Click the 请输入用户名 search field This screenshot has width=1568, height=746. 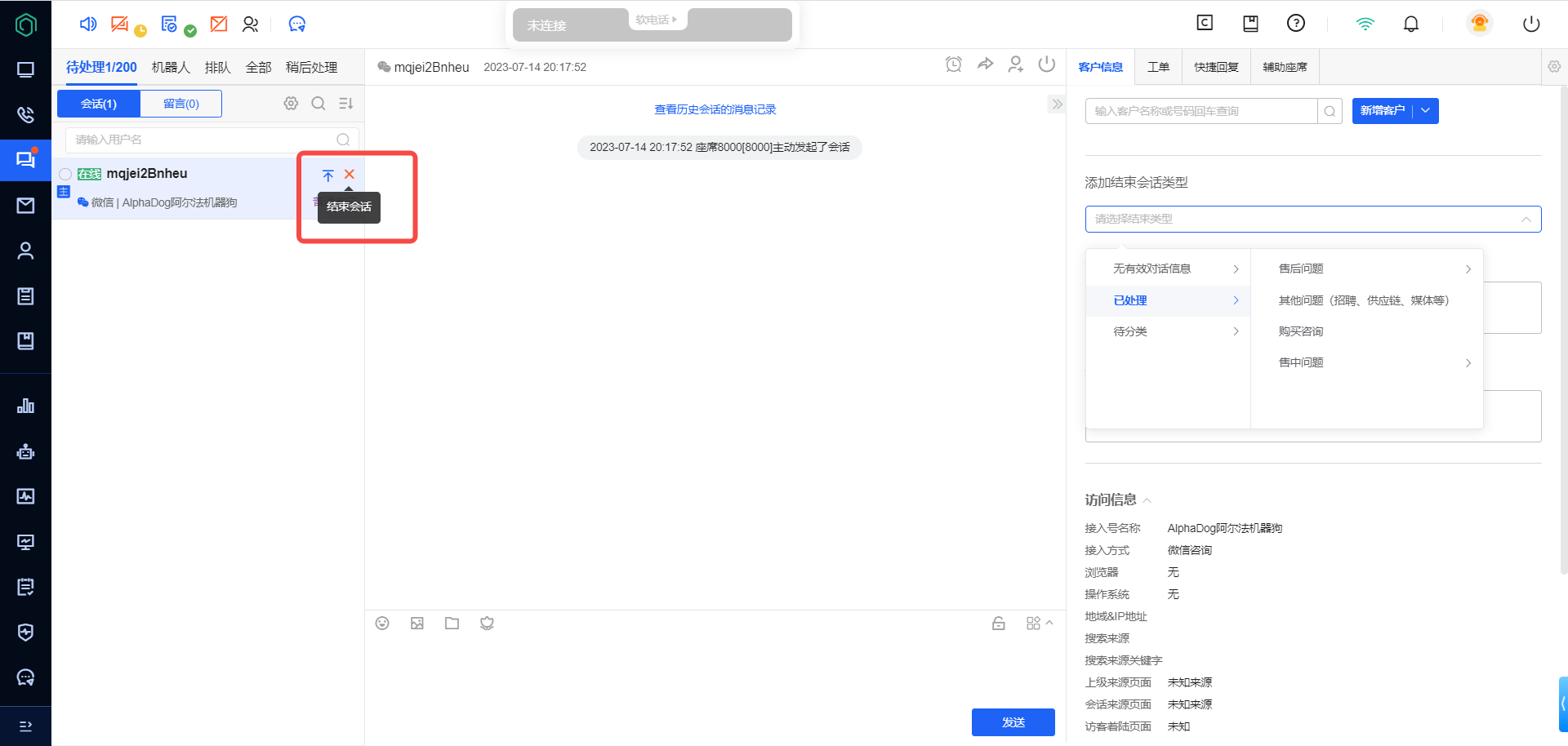(x=204, y=140)
